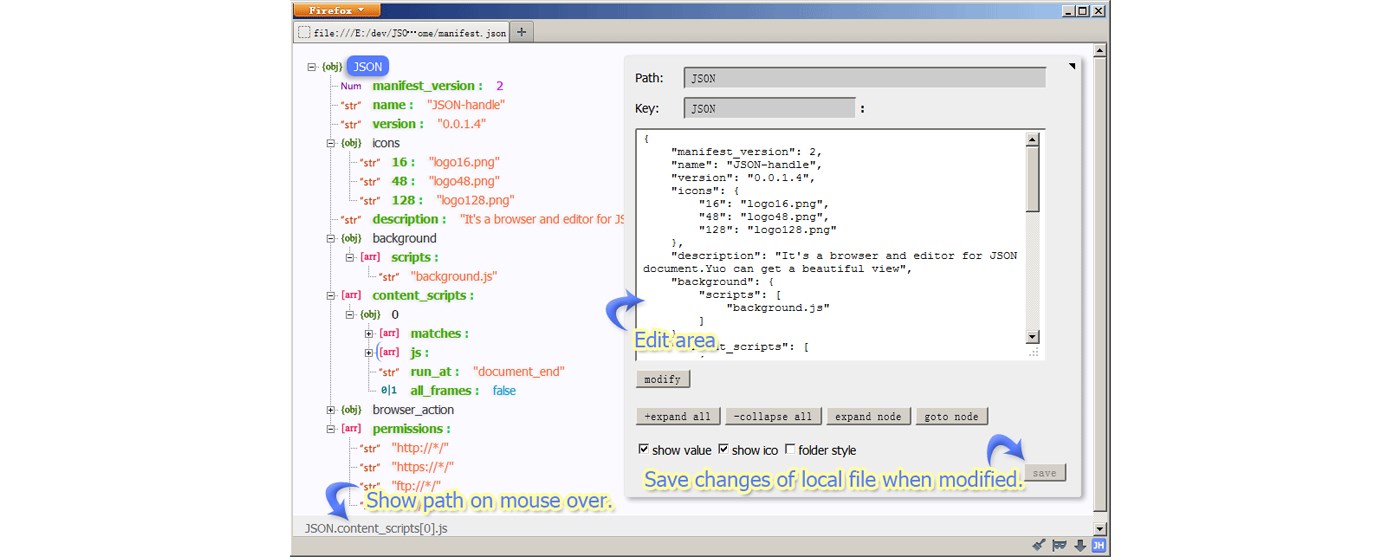
Task: Toggle the show ico checkbox
Action: click(x=723, y=450)
